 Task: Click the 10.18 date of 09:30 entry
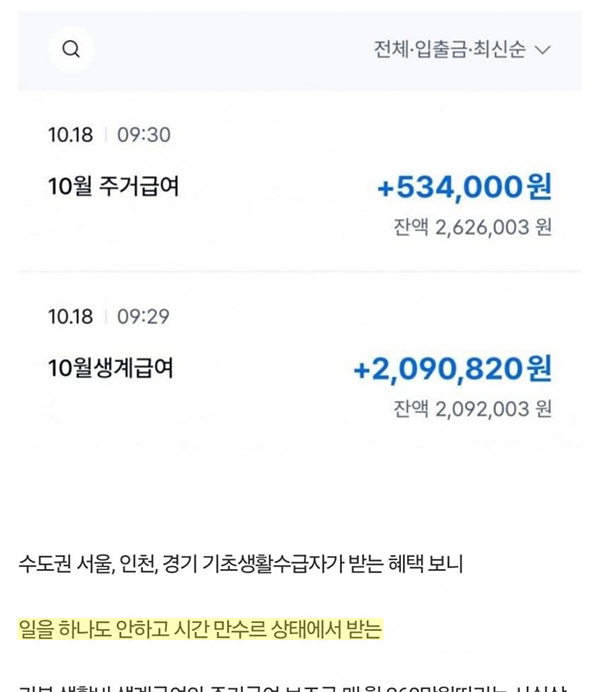[x=70, y=135]
